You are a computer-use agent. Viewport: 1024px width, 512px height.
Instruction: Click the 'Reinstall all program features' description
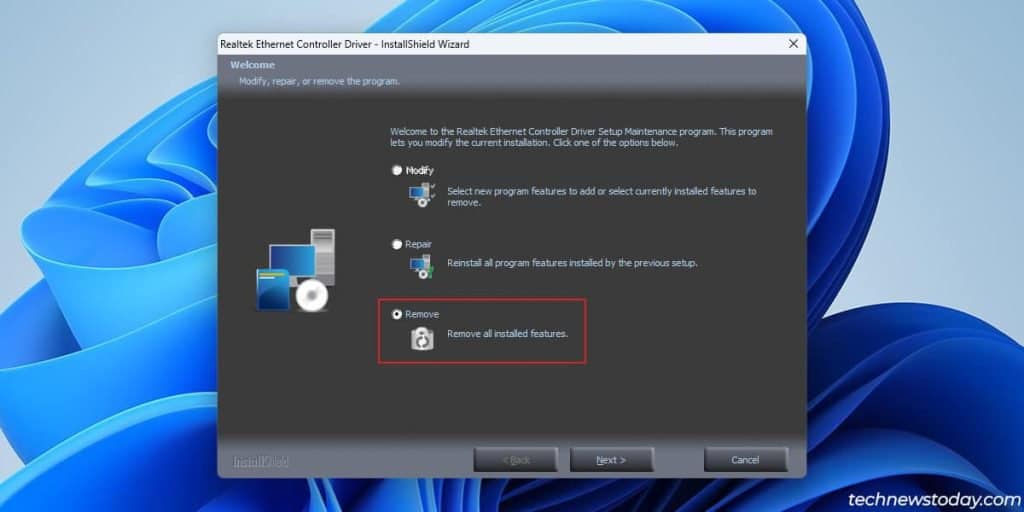coord(571,263)
